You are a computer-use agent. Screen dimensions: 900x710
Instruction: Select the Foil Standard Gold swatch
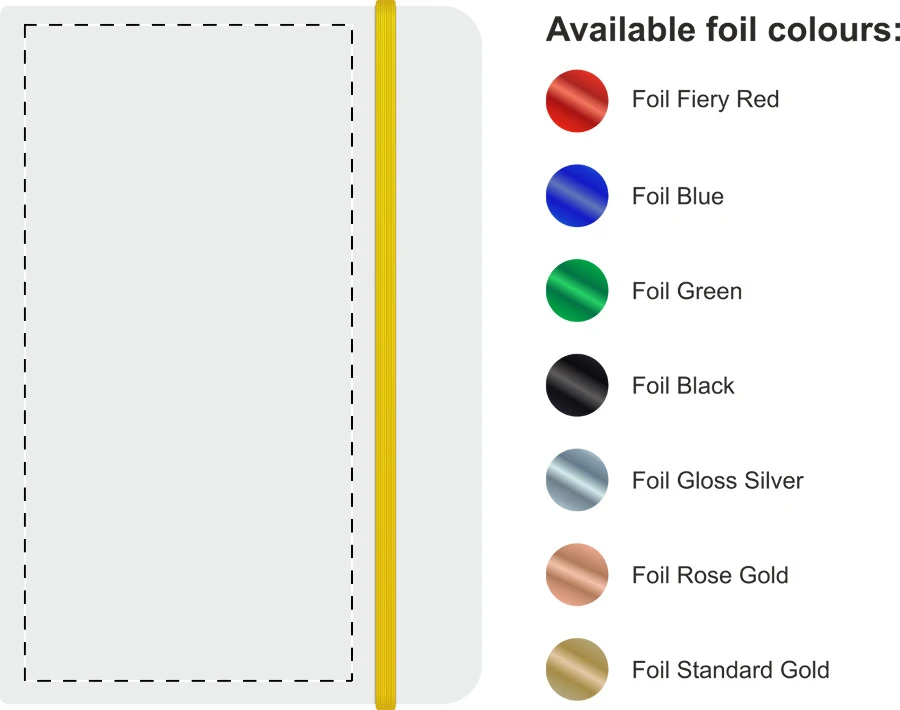coord(577,669)
